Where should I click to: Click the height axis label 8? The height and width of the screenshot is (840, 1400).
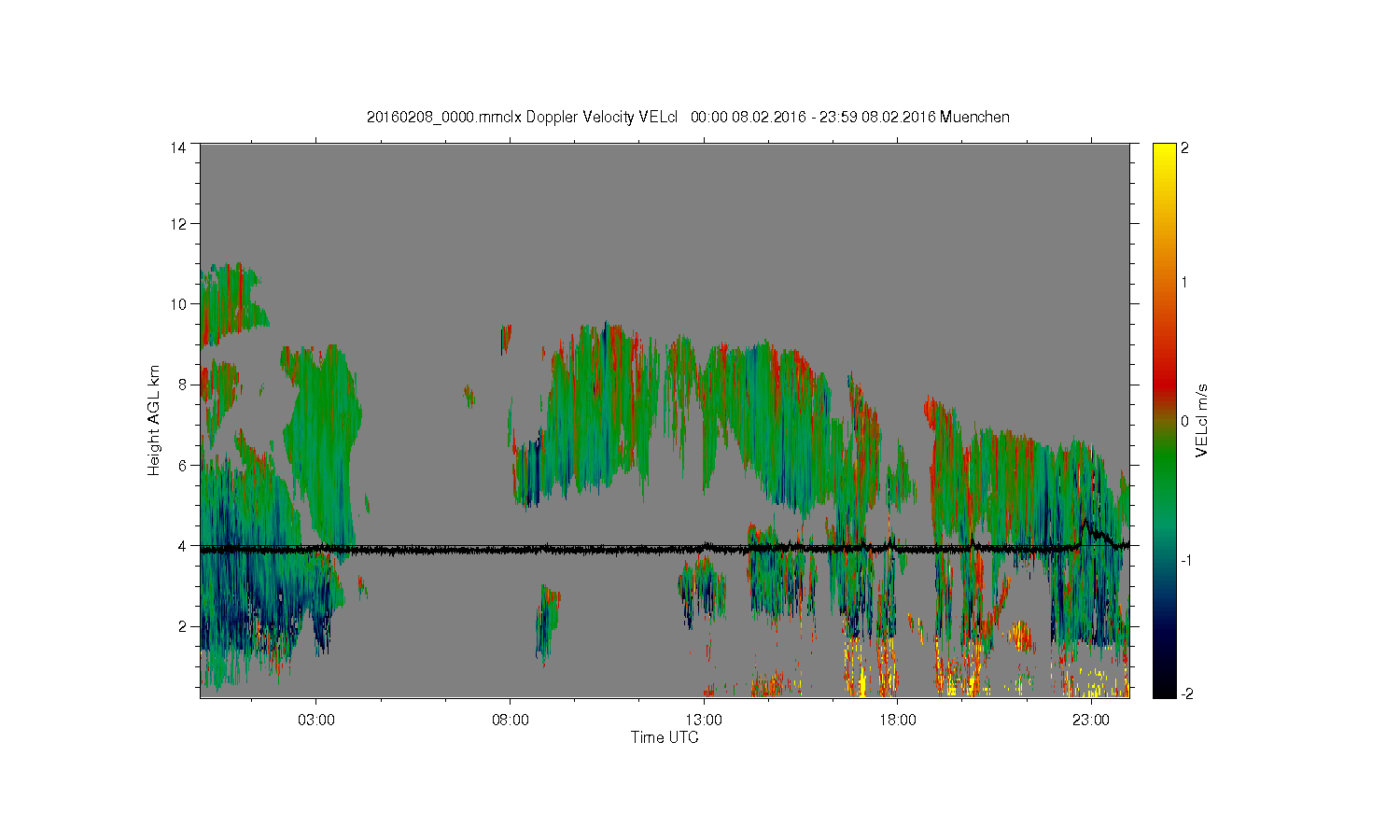point(182,385)
